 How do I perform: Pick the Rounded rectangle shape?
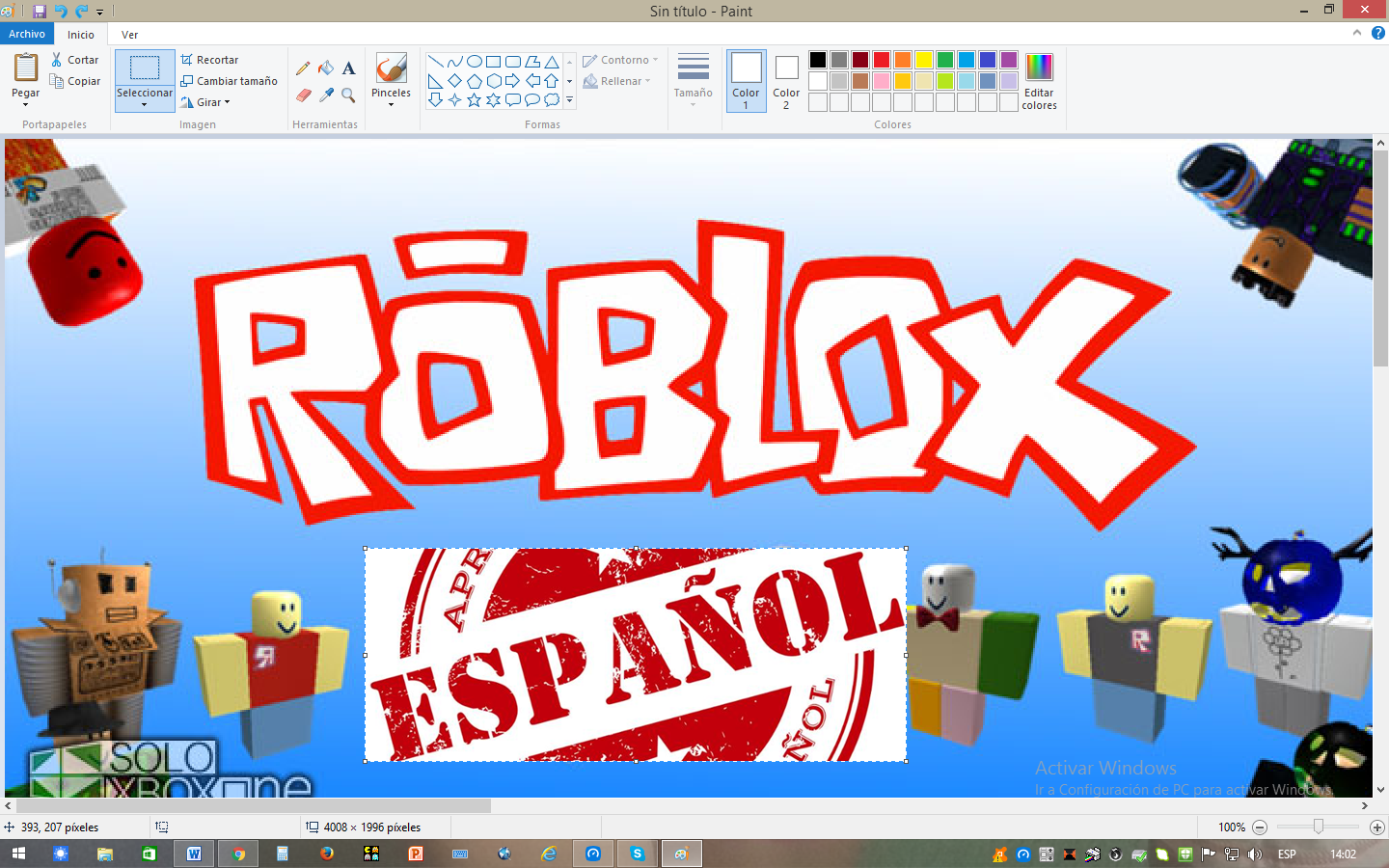[512, 62]
